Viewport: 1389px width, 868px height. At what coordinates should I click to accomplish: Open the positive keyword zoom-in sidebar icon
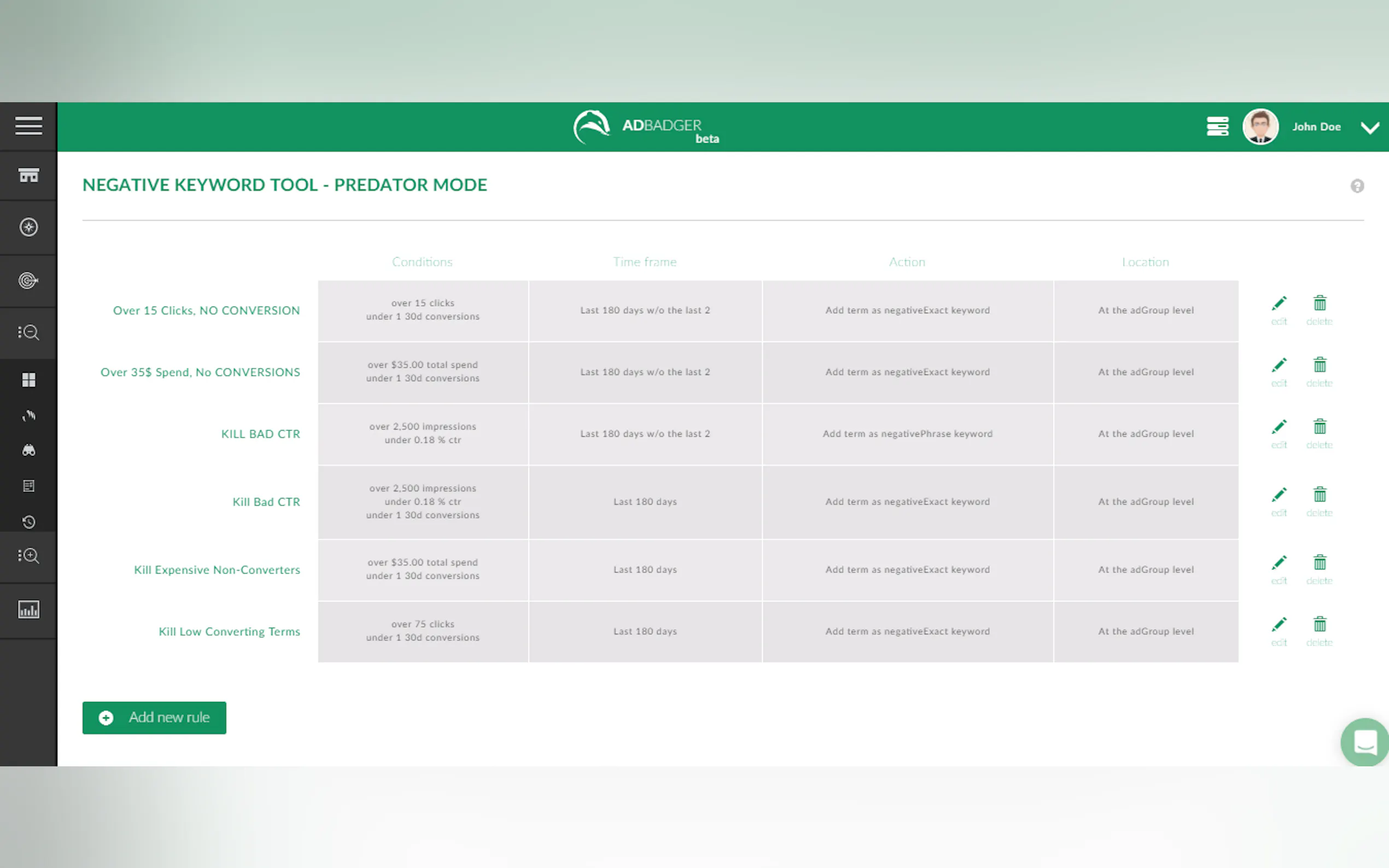pos(28,556)
